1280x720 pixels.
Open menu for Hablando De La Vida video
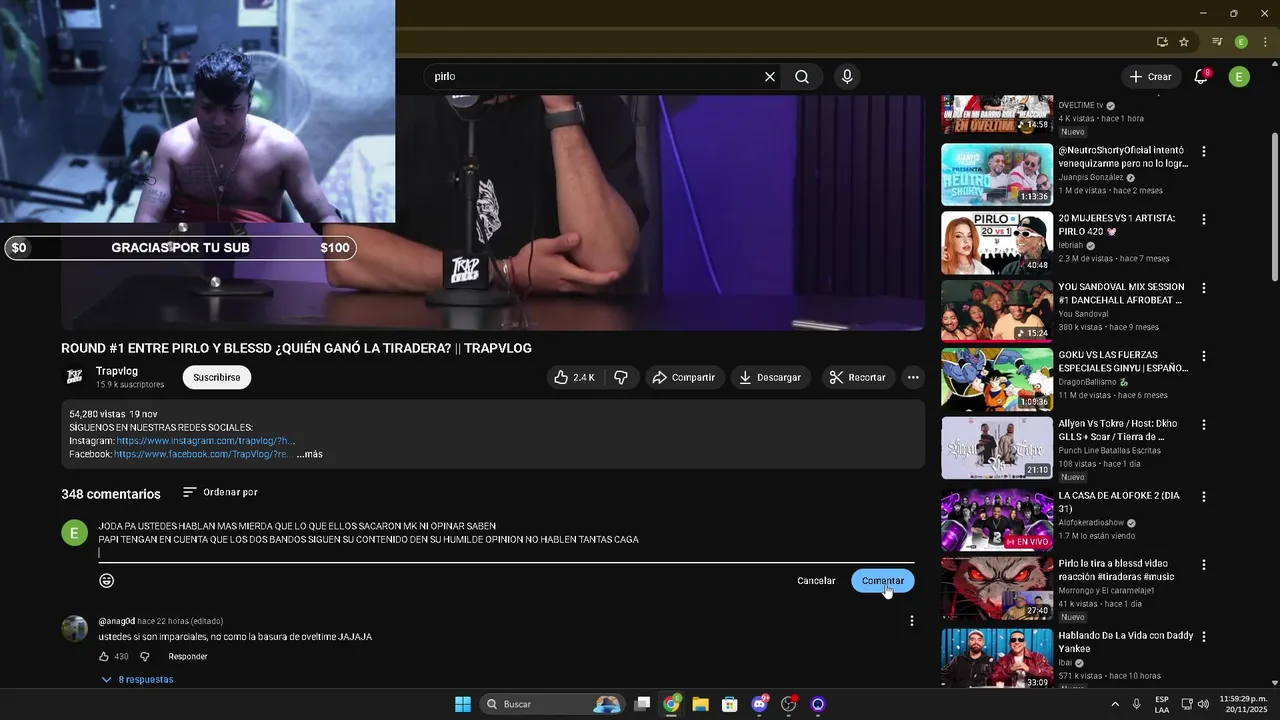[1204, 637]
